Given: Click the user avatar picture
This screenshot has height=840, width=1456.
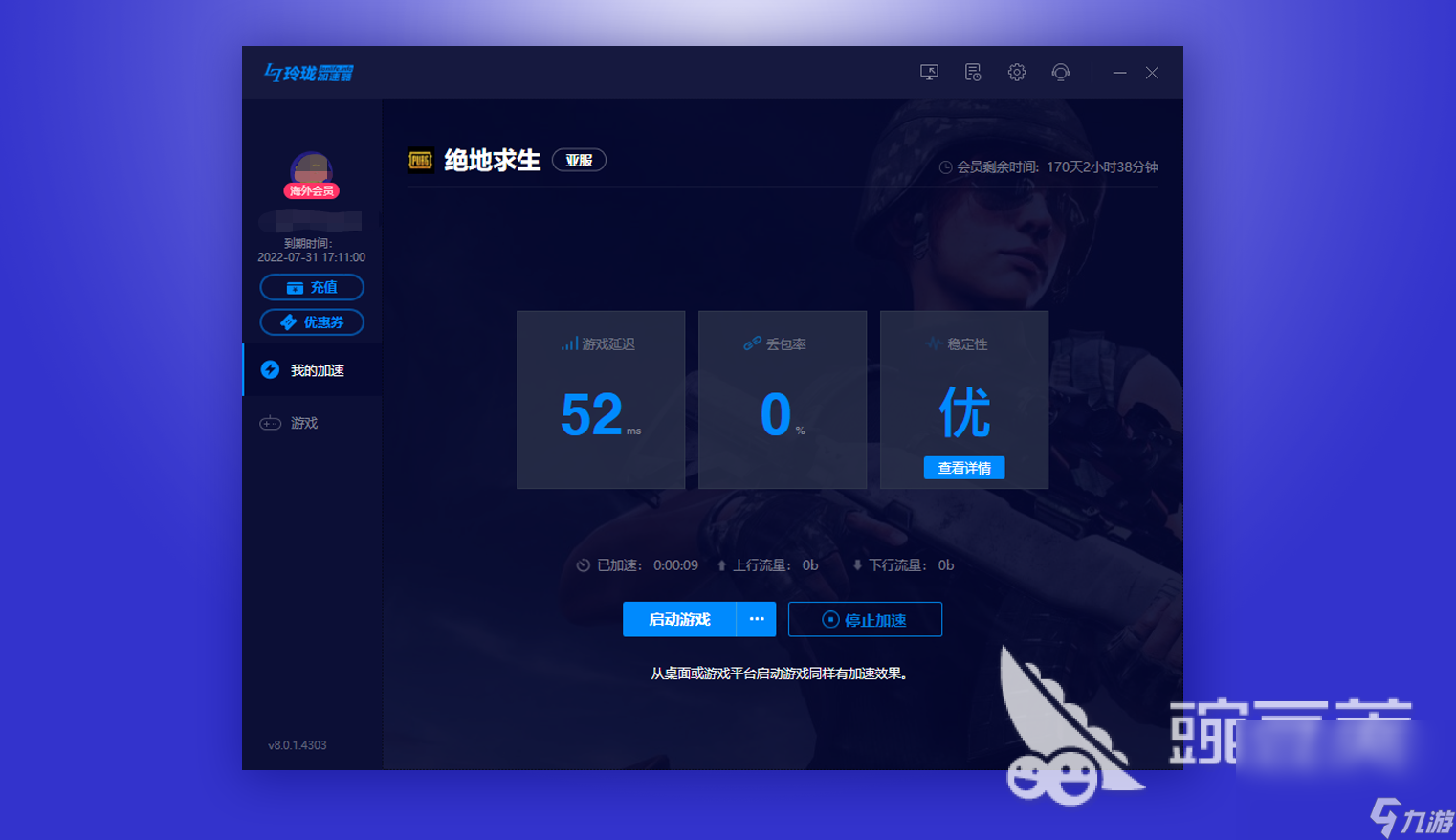Looking at the screenshot, I should point(312,168).
